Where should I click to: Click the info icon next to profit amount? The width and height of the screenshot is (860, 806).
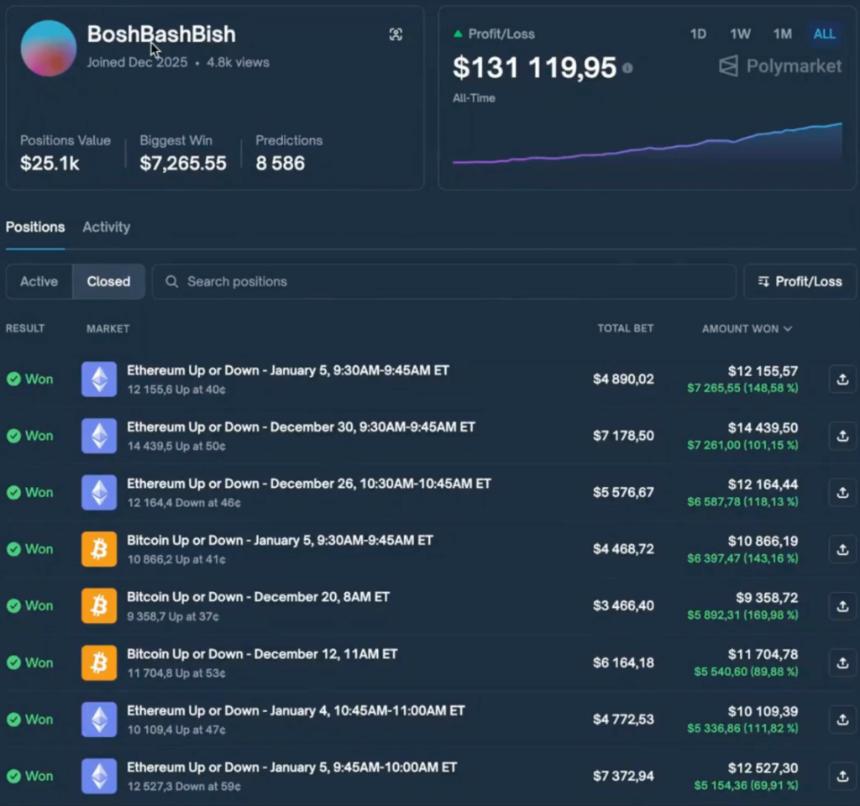tap(627, 68)
